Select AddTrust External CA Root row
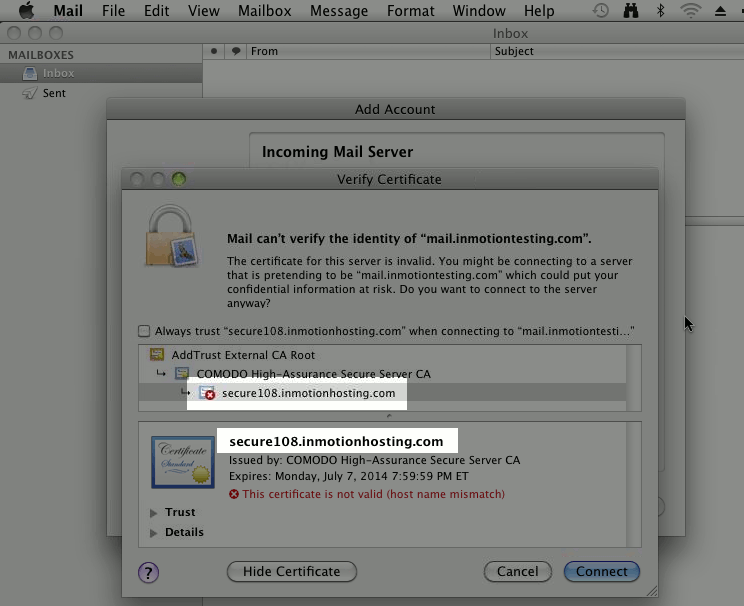This screenshot has height=606, width=744. [382, 354]
